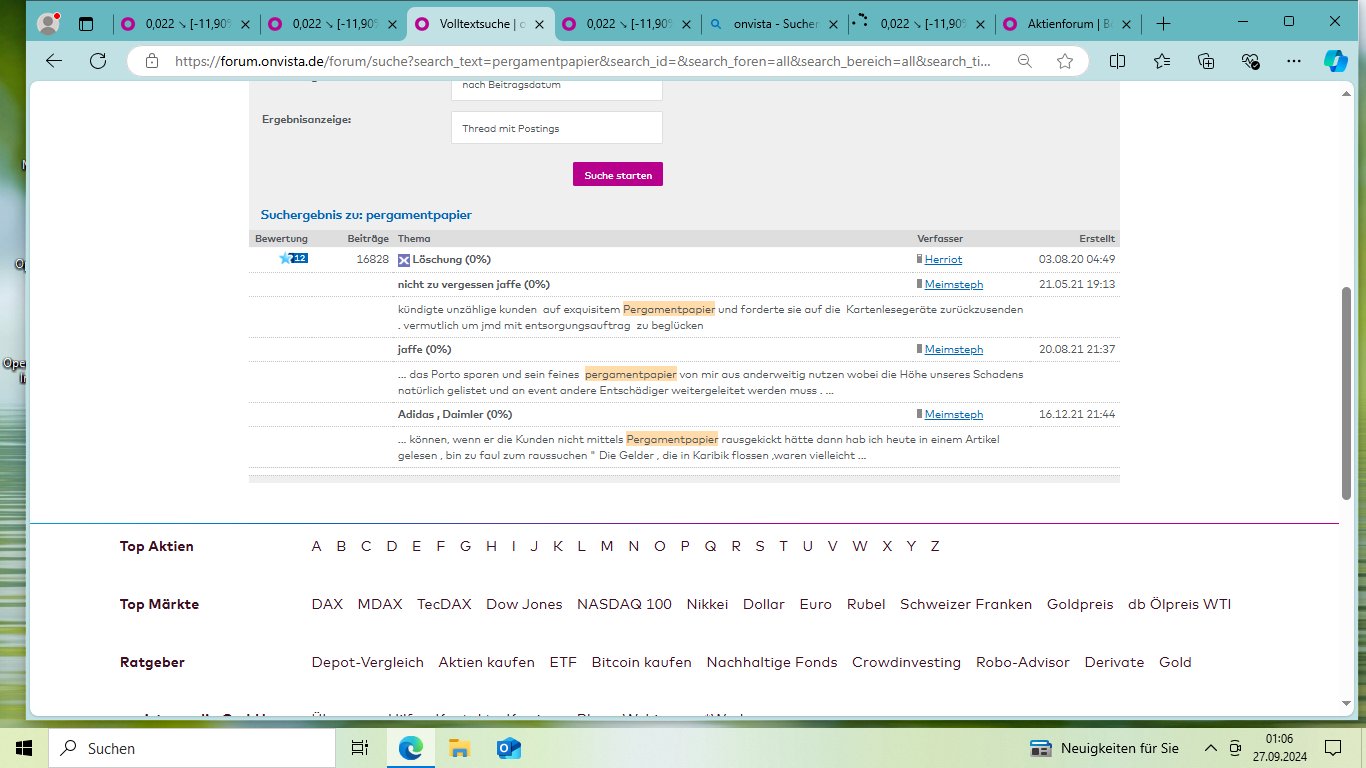Screen dimensions: 1366x768
Task: Open the Collections icon in the toolbar
Action: [1206, 61]
